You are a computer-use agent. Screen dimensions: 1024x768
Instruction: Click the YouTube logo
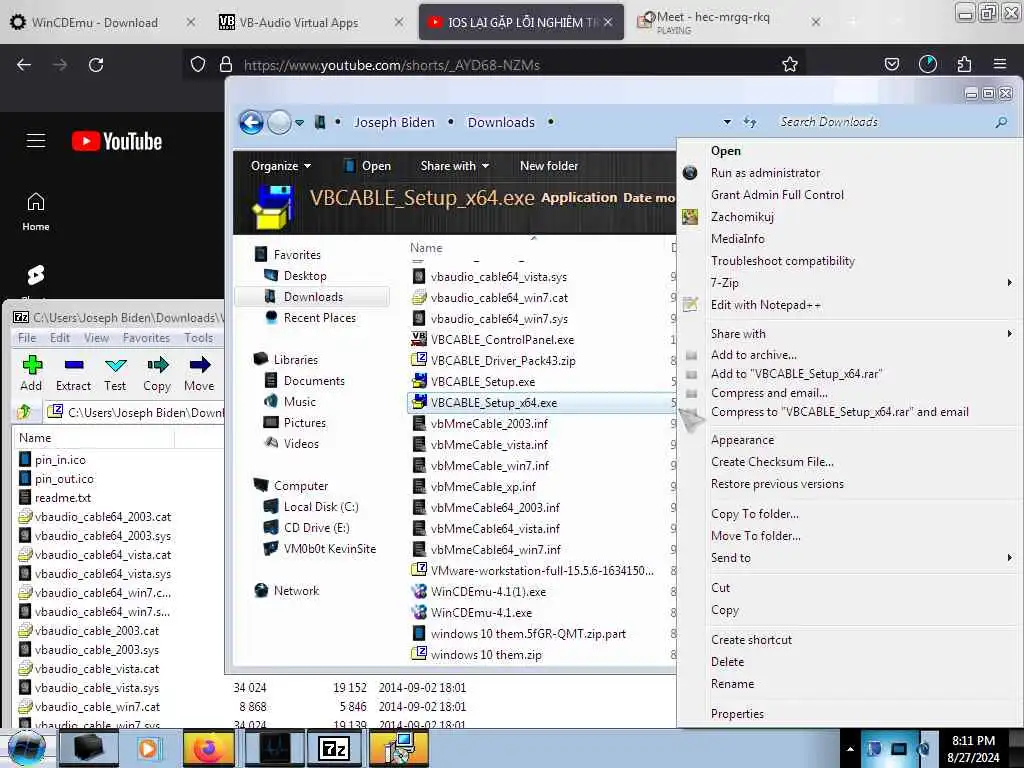pos(117,141)
